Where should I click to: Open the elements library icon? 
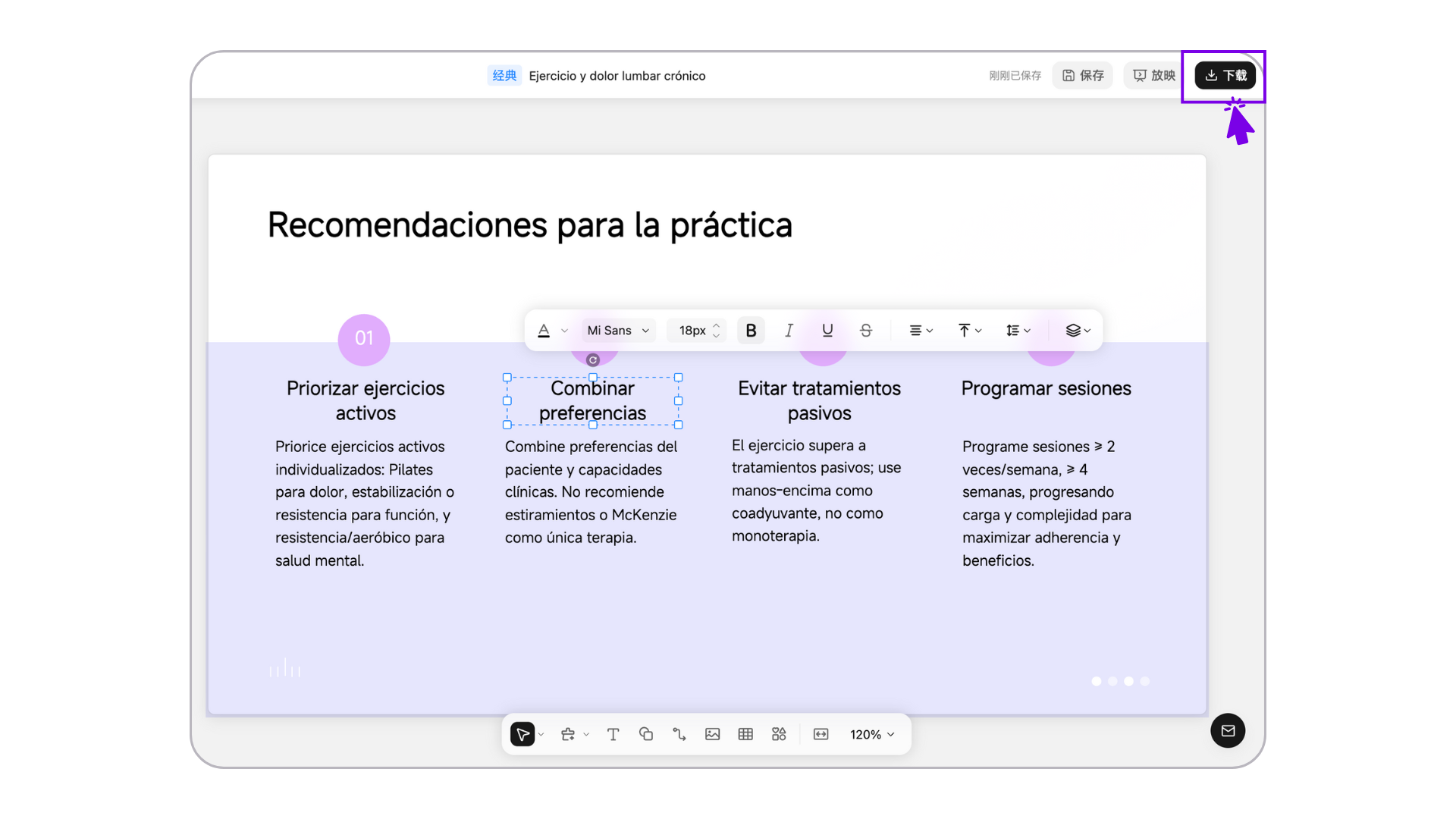pos(779,734)
